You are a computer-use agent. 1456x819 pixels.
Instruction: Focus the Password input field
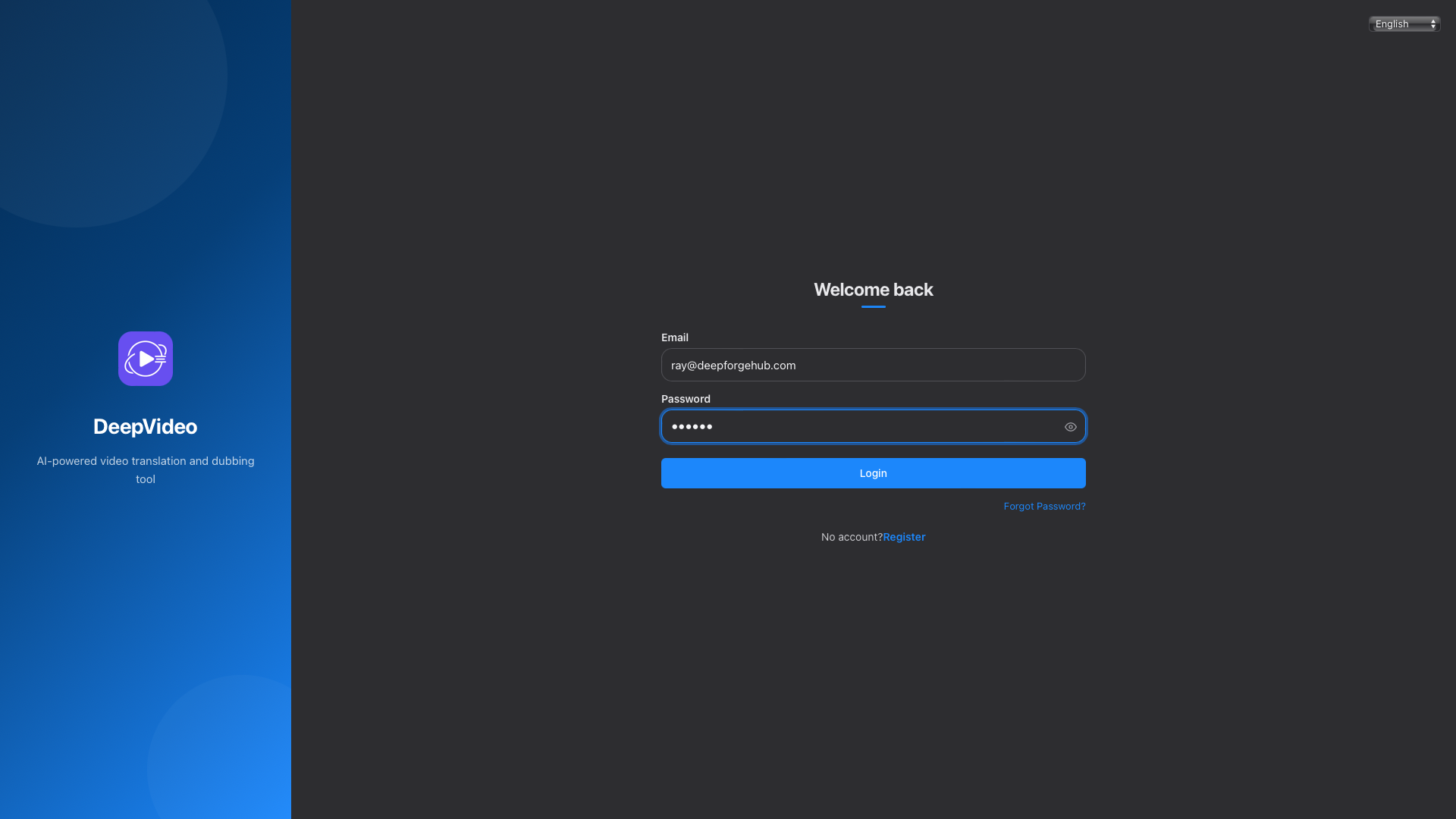click(874, 426)
